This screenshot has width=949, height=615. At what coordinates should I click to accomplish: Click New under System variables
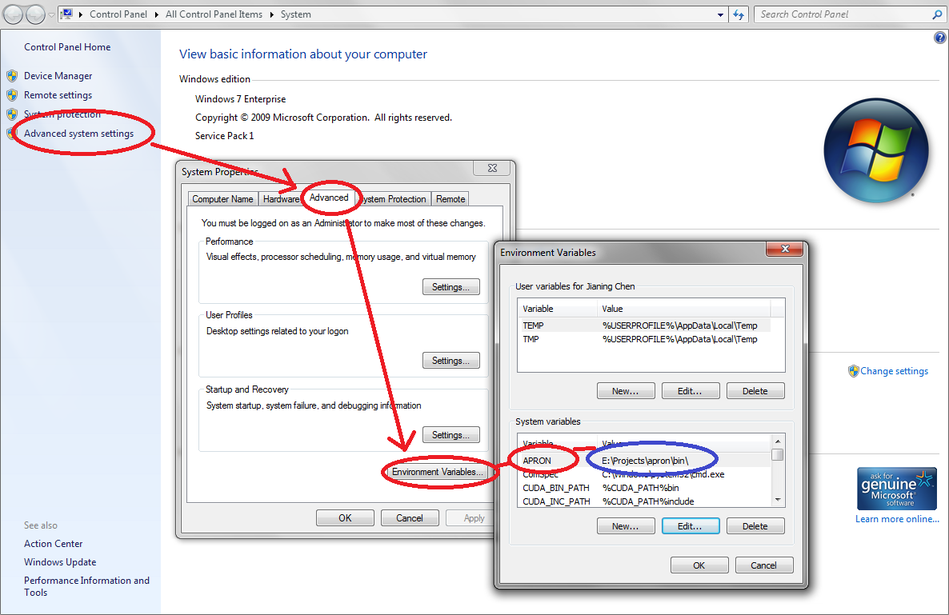click(626, 526)
